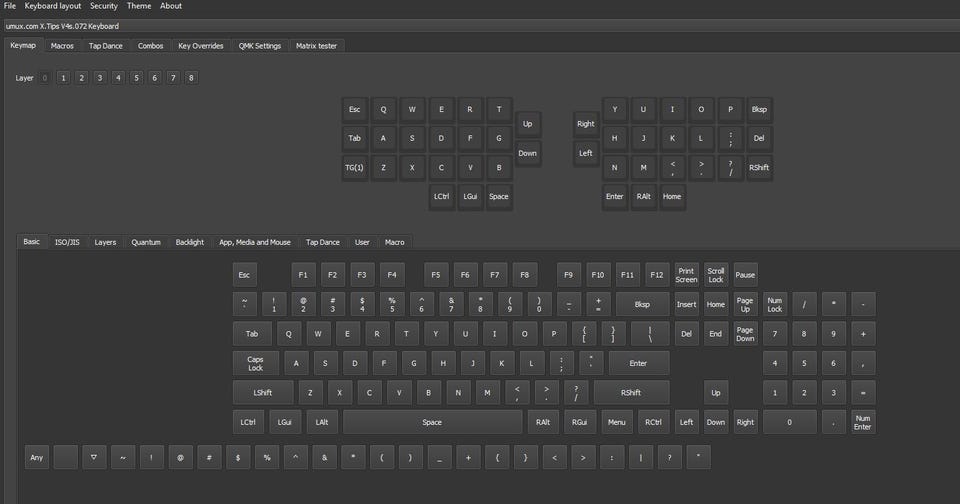Pick the Caps Lock keycode

click(x=255, y=363)
